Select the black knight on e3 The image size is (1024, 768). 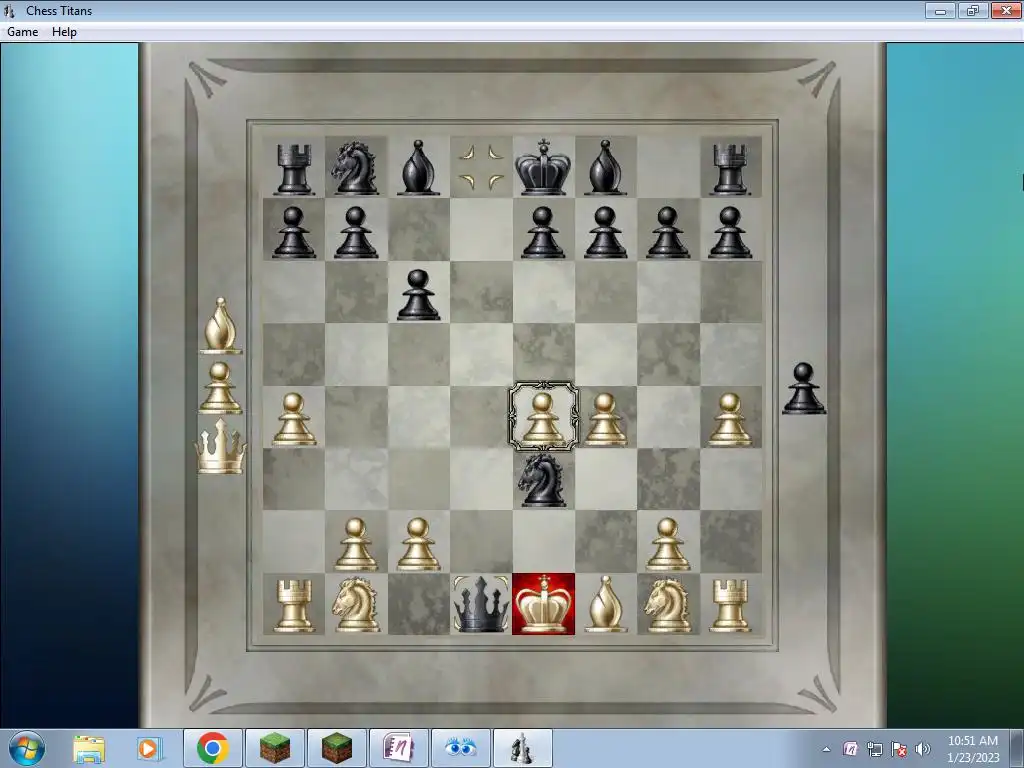tap(541, 480)
